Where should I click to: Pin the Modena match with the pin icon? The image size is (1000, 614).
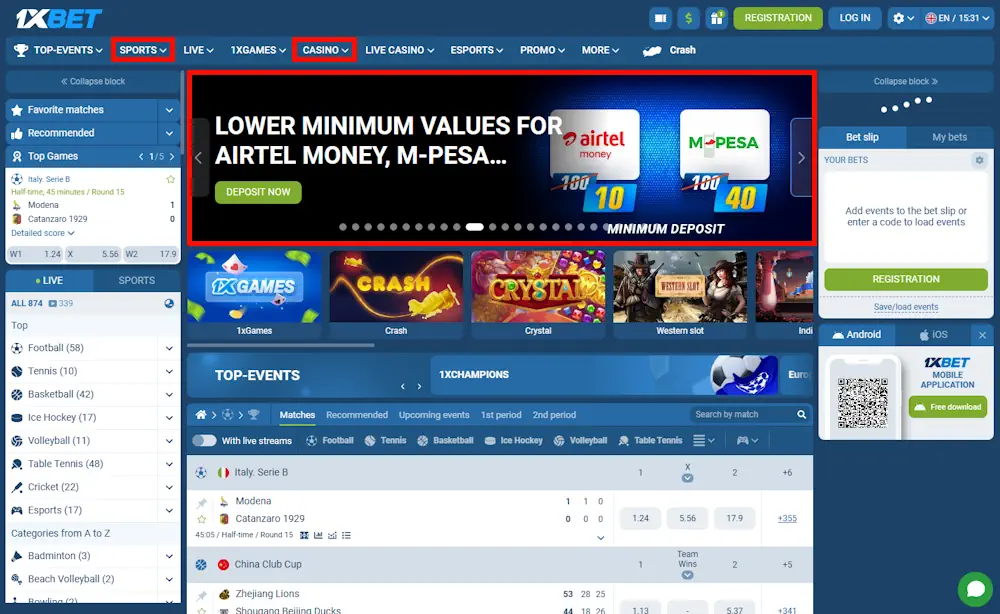201,502
